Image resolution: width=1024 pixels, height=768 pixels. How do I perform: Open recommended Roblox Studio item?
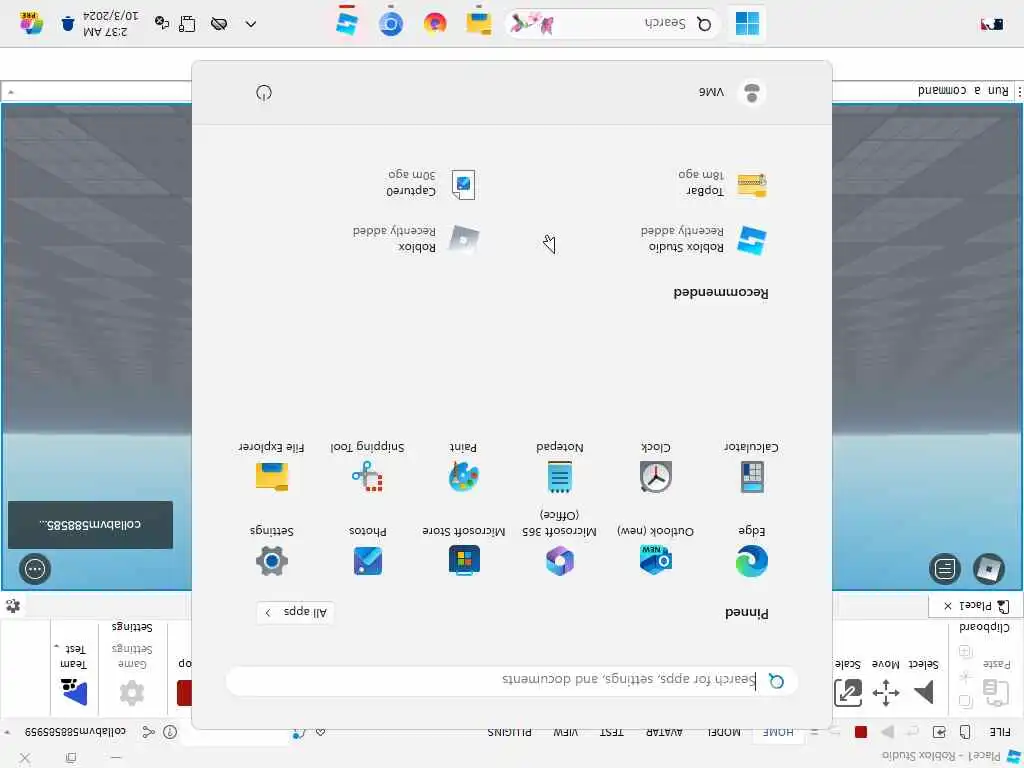coord(703,239)
